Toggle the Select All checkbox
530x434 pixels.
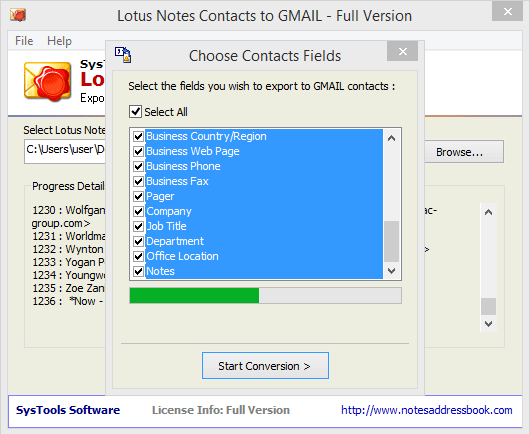click(135, 111)
